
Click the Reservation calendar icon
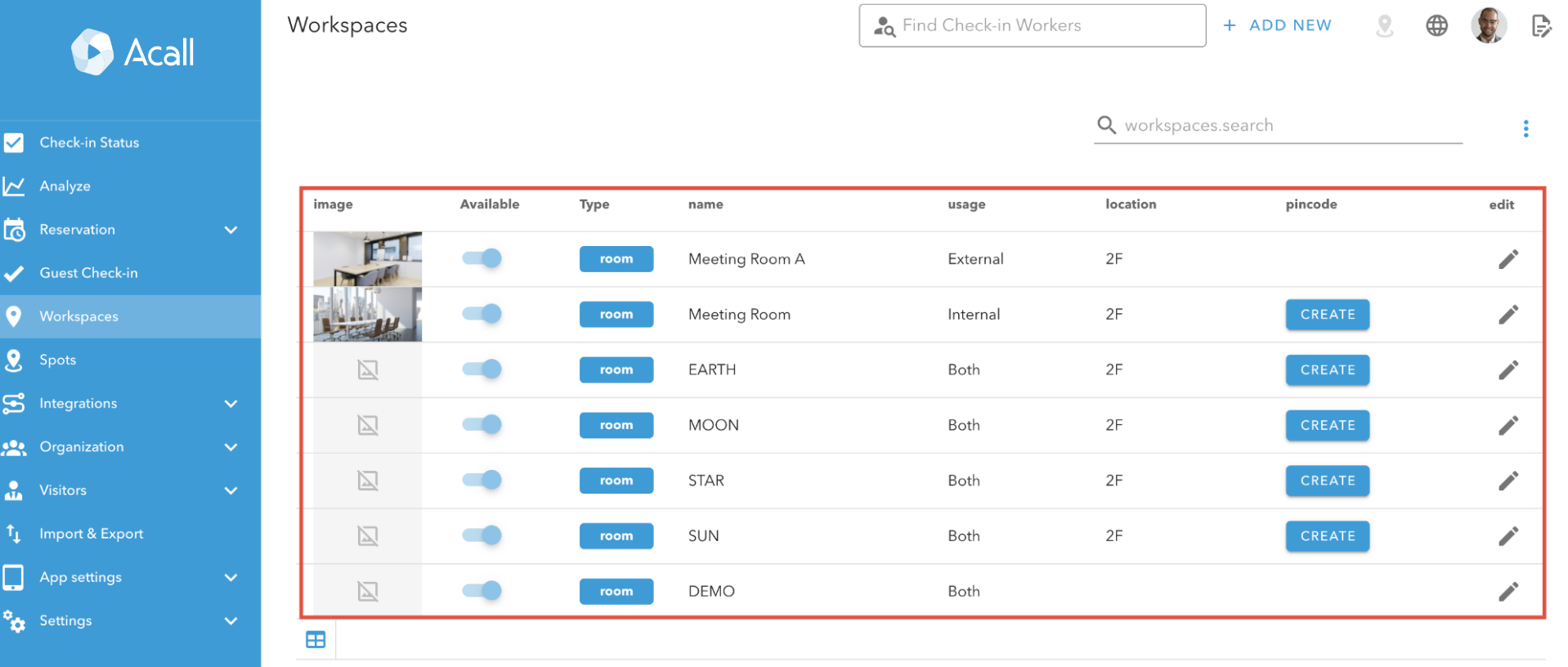click(x=14, y=230)
